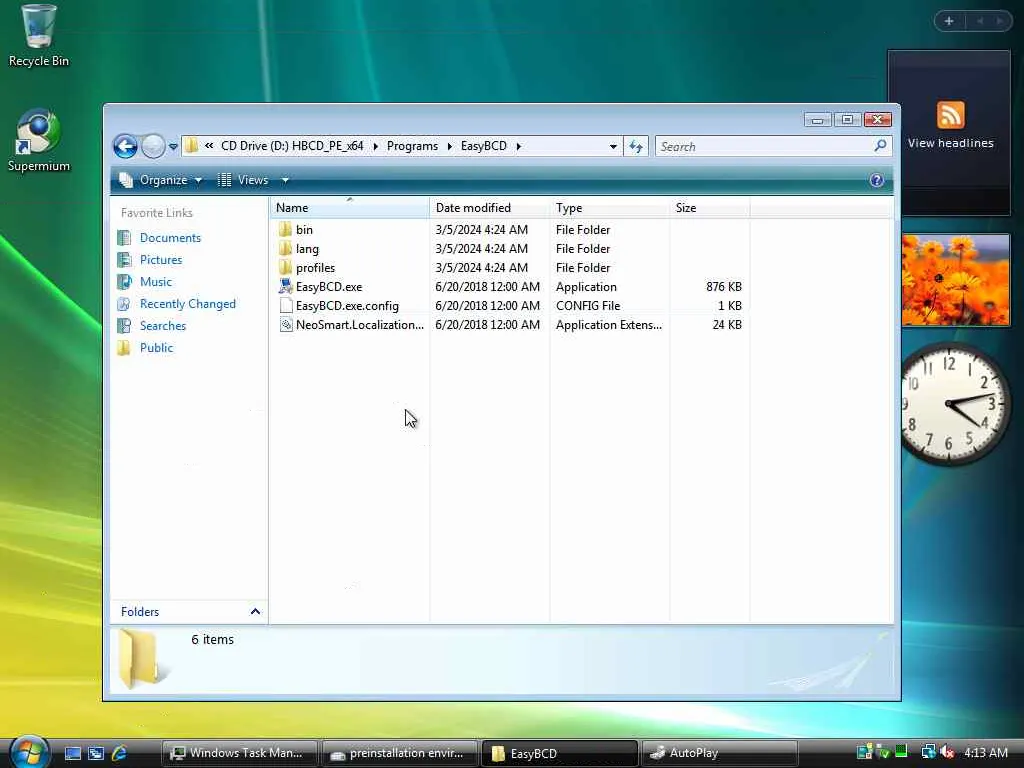Click the Forward navigation arrow button

click(x=153, y=146)
